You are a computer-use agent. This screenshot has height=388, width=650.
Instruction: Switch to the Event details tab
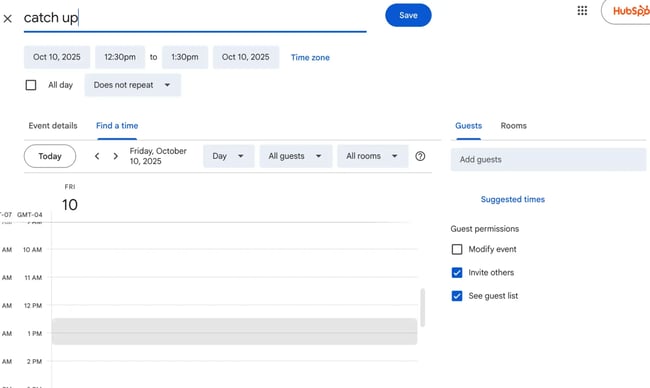(53, 126)
